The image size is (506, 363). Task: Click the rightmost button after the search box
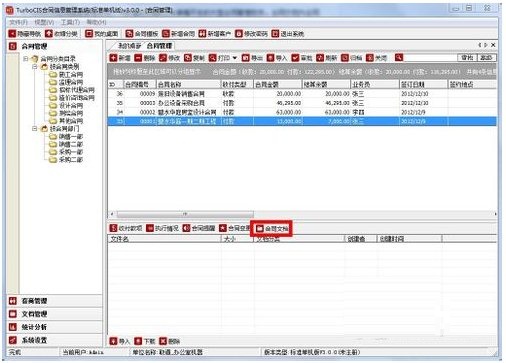[486, 57]
